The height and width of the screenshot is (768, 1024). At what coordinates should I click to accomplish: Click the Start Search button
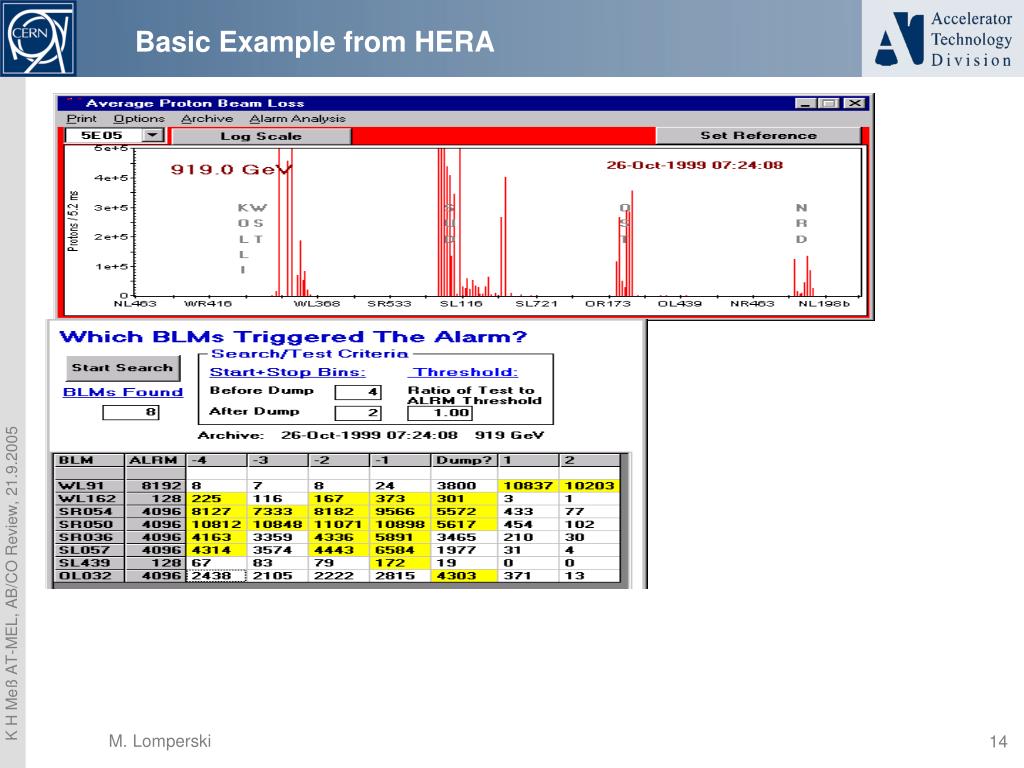tap(122, 368)
